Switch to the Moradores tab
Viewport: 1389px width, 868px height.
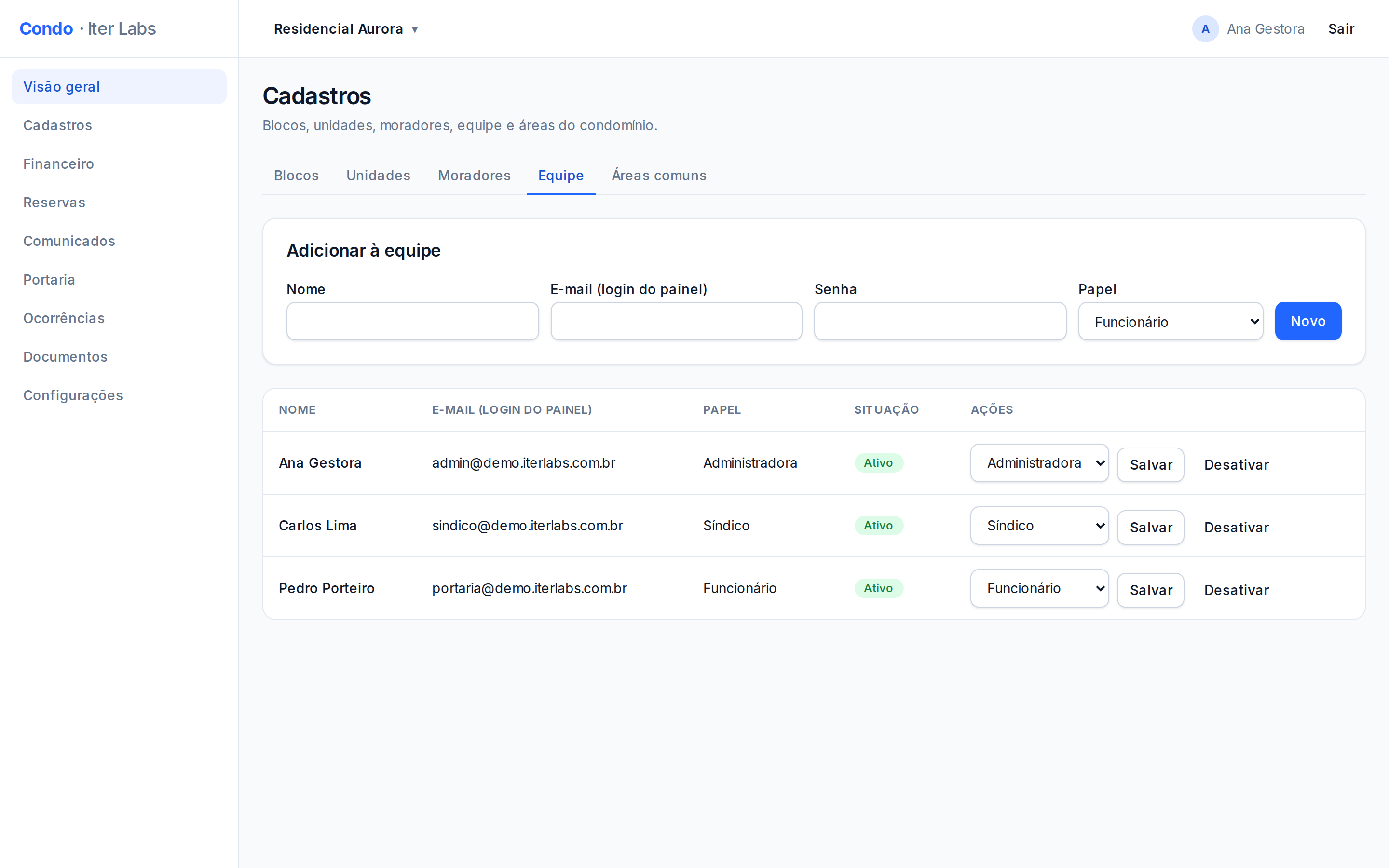click(x=474, y=175)
